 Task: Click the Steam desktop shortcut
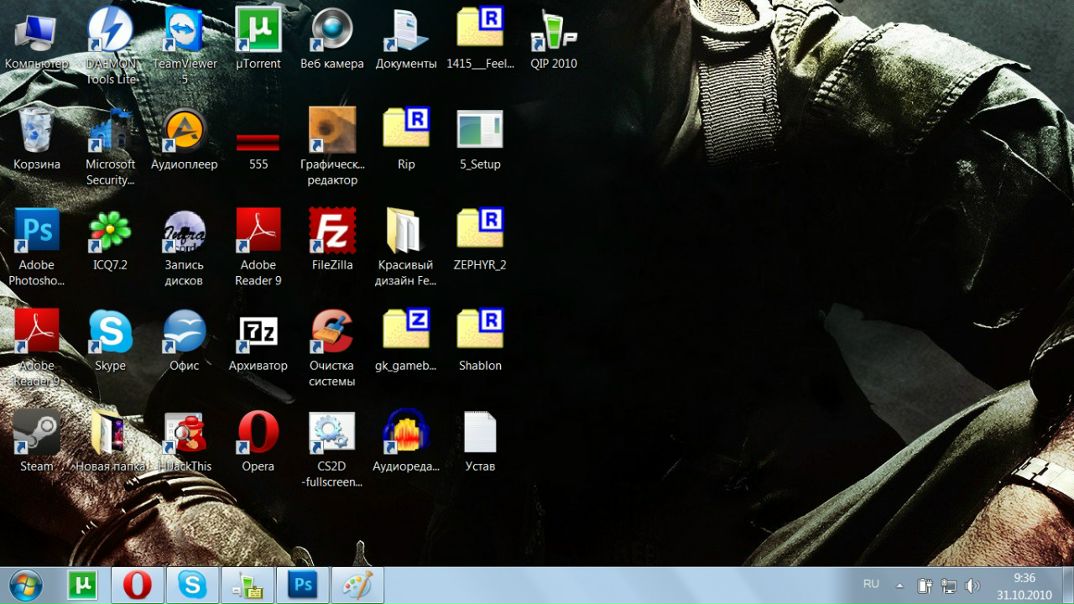(x=37, y=433)
